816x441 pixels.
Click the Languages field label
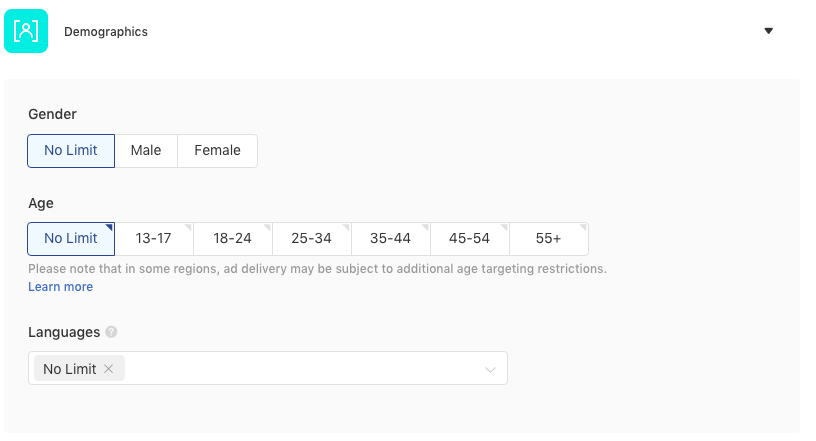click(64, 332)
